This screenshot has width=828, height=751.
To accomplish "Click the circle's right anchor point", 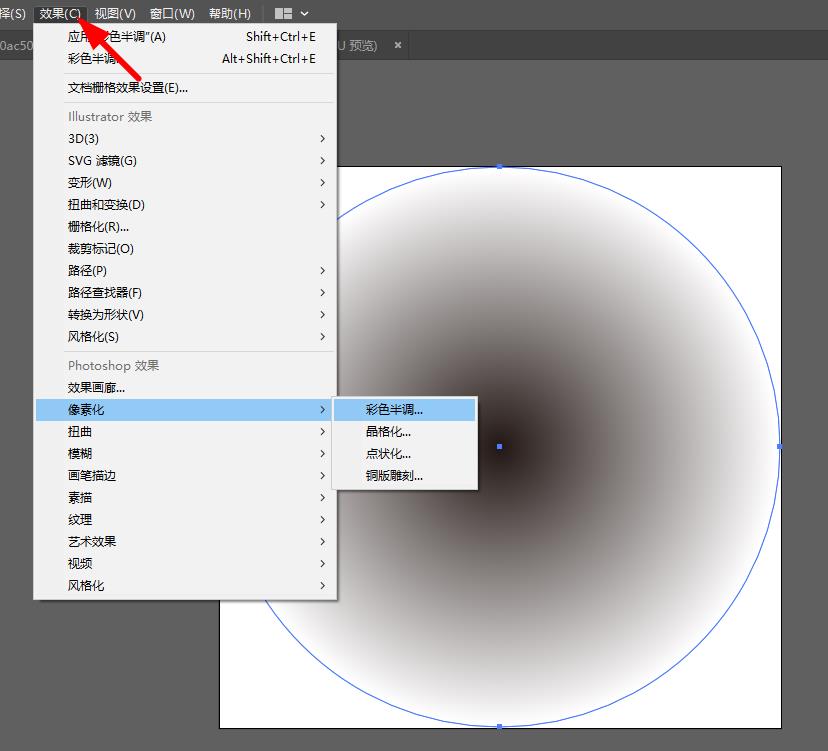I will tap(780, 447).
